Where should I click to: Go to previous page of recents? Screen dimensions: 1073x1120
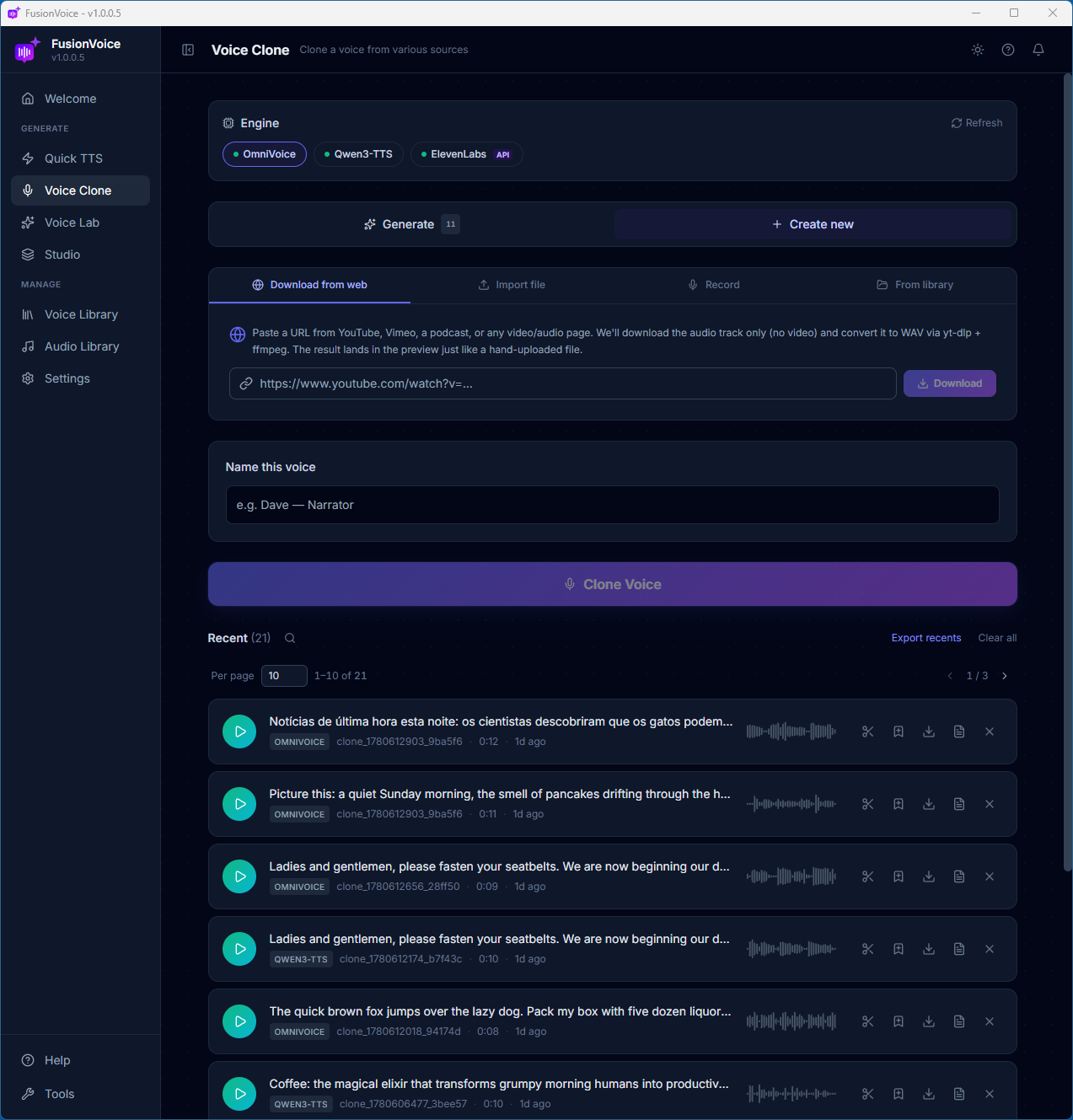click(951, 676)
